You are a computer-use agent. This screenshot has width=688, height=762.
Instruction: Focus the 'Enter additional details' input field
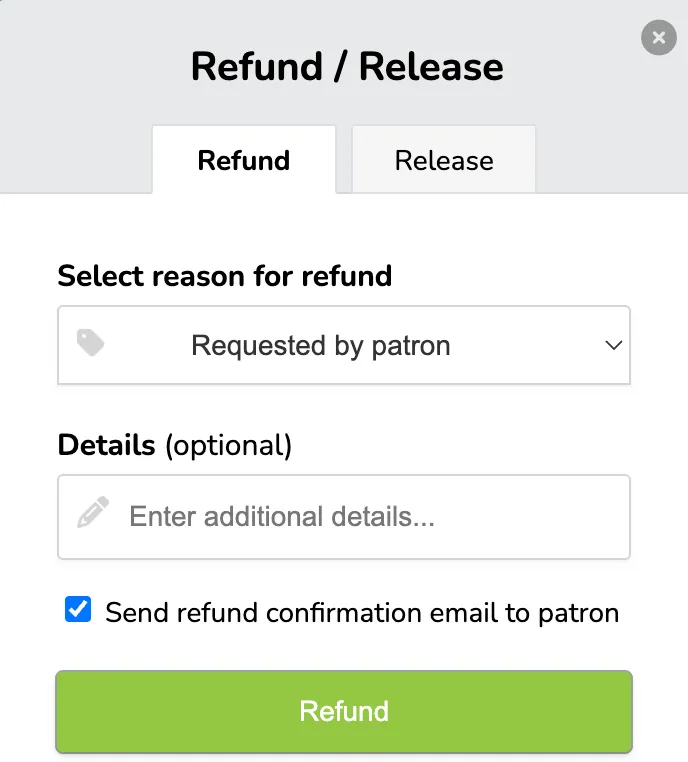coord(344,517)
